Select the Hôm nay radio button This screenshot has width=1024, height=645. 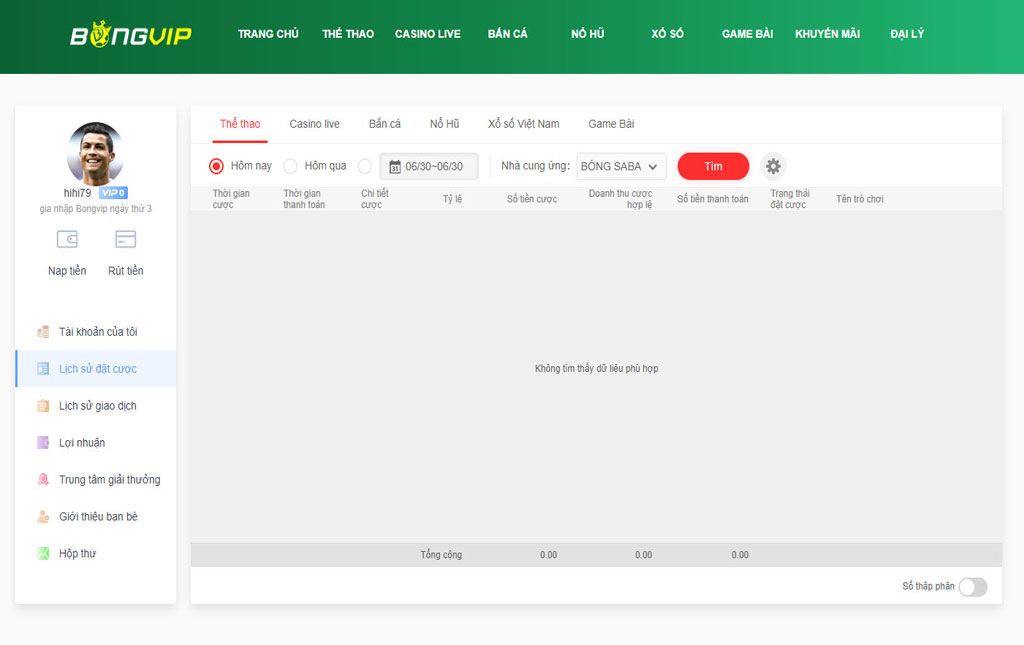coord(216,166)
